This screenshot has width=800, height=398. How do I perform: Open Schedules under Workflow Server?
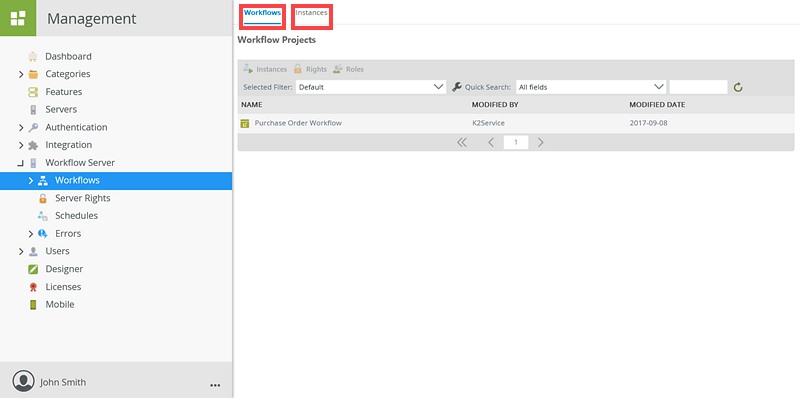[77, 216]
